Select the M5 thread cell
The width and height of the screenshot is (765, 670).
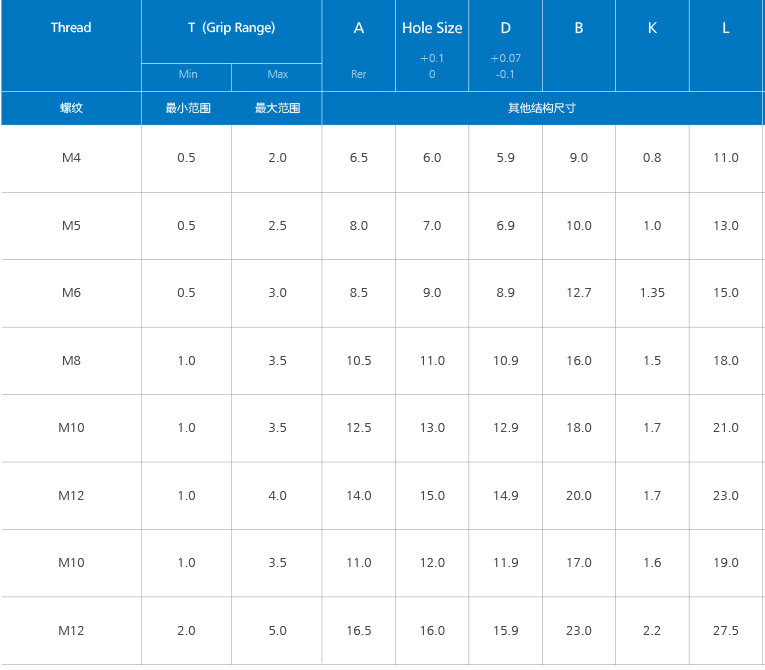tap(71, 226)
